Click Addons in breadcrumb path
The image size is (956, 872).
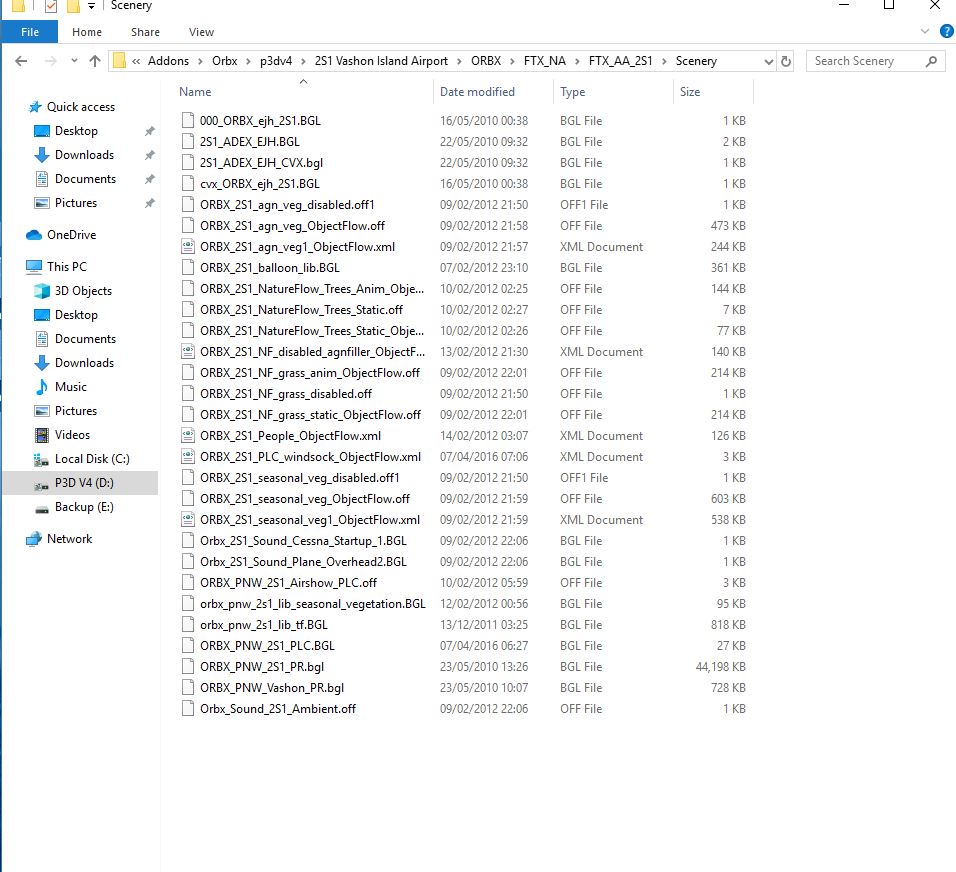pyautogui.click(x=168, y=61)
